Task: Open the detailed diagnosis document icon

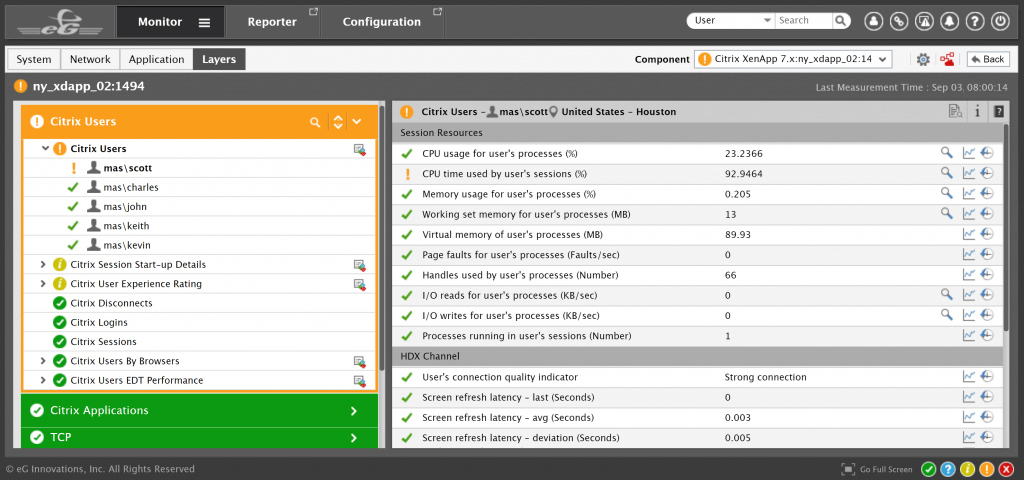Action: coord(955,112)
